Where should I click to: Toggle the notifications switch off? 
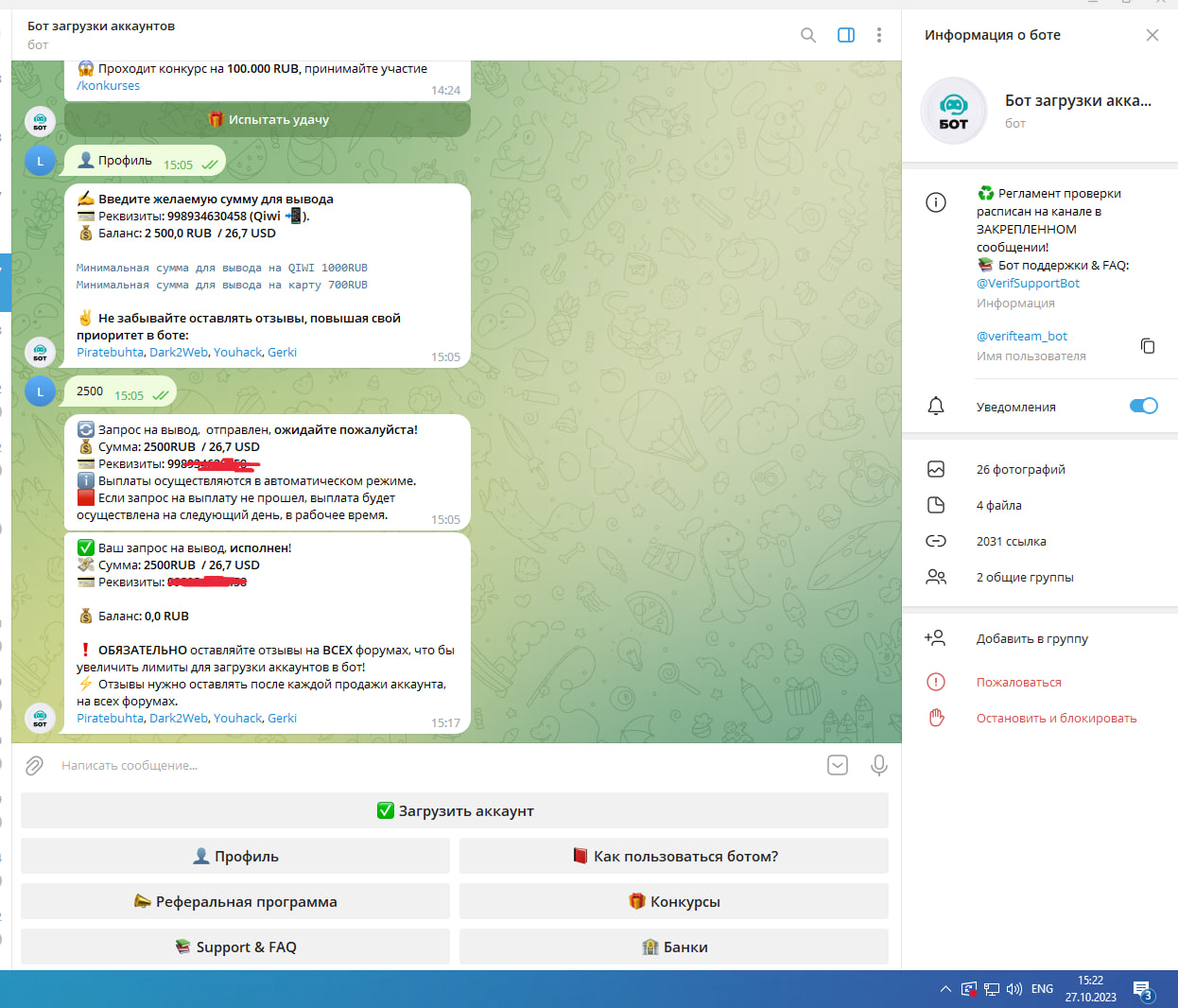click(1143, 406)
